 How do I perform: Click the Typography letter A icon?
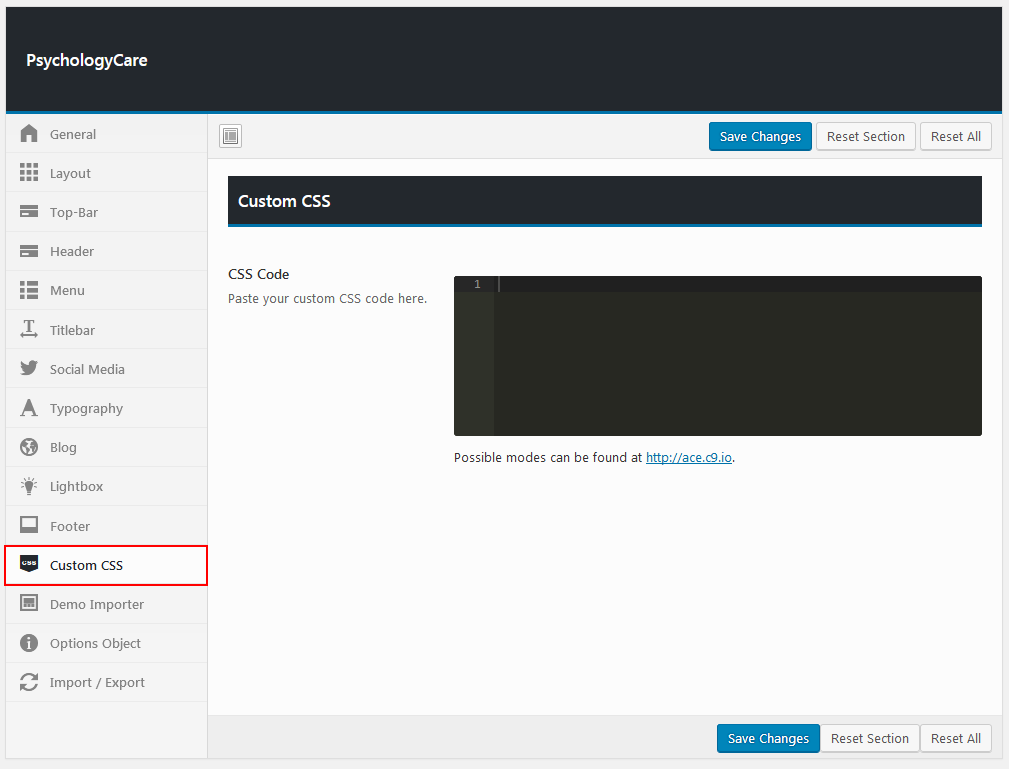[x=29, y=408]
